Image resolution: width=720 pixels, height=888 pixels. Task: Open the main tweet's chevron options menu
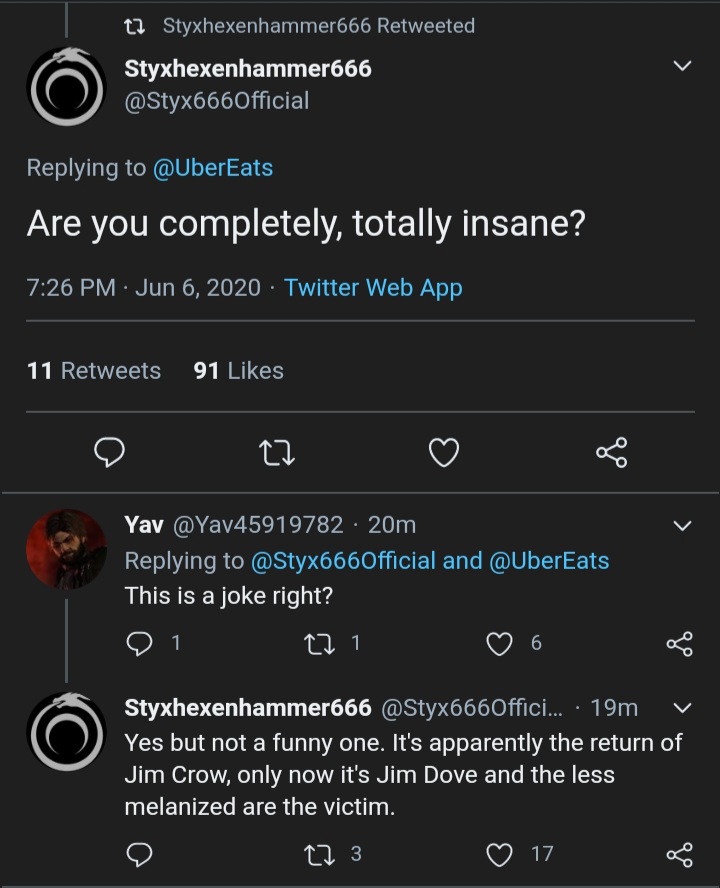tap(683, 65)
